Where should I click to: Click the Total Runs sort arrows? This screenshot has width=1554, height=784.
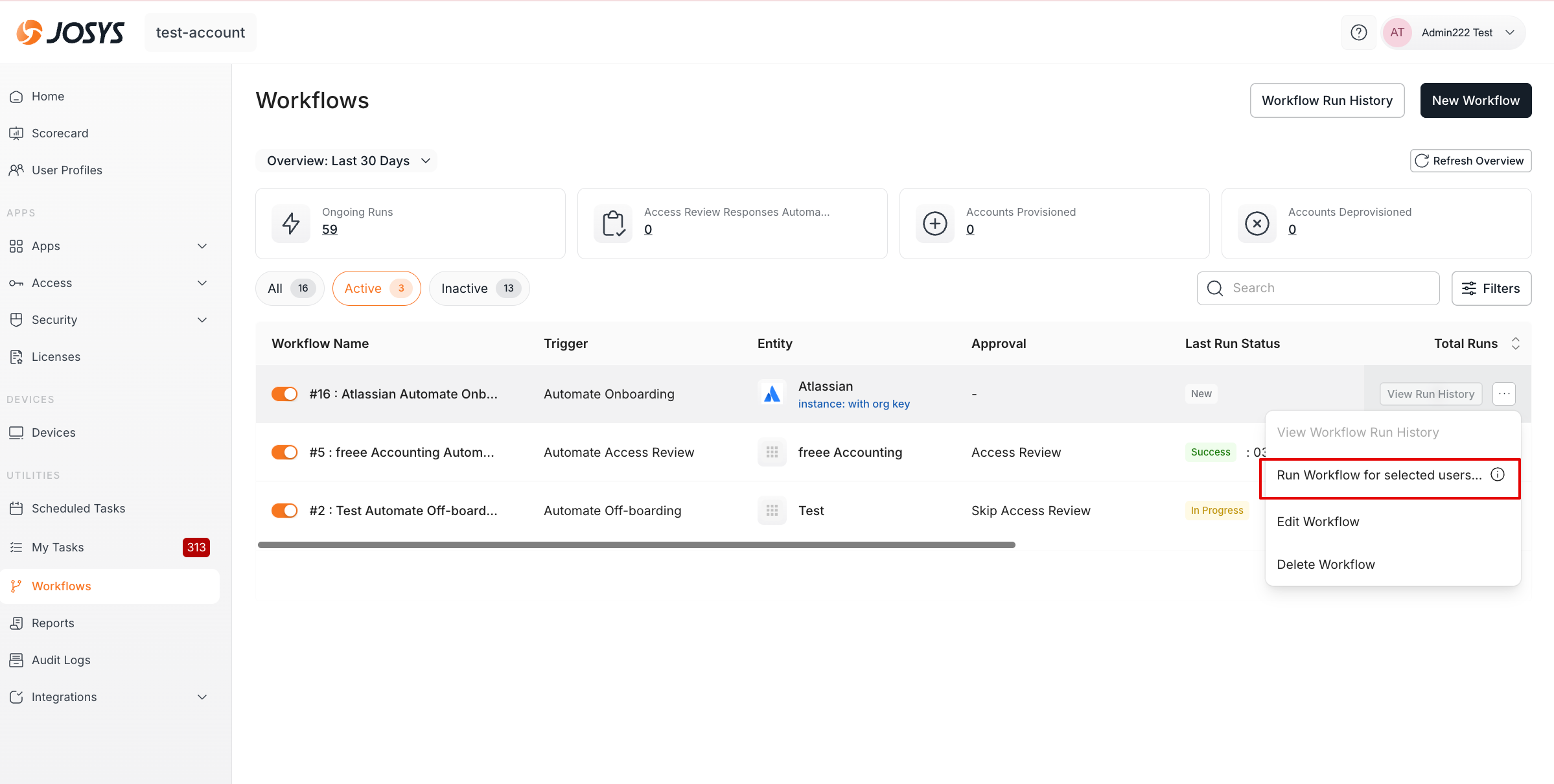pos(1516,343)
